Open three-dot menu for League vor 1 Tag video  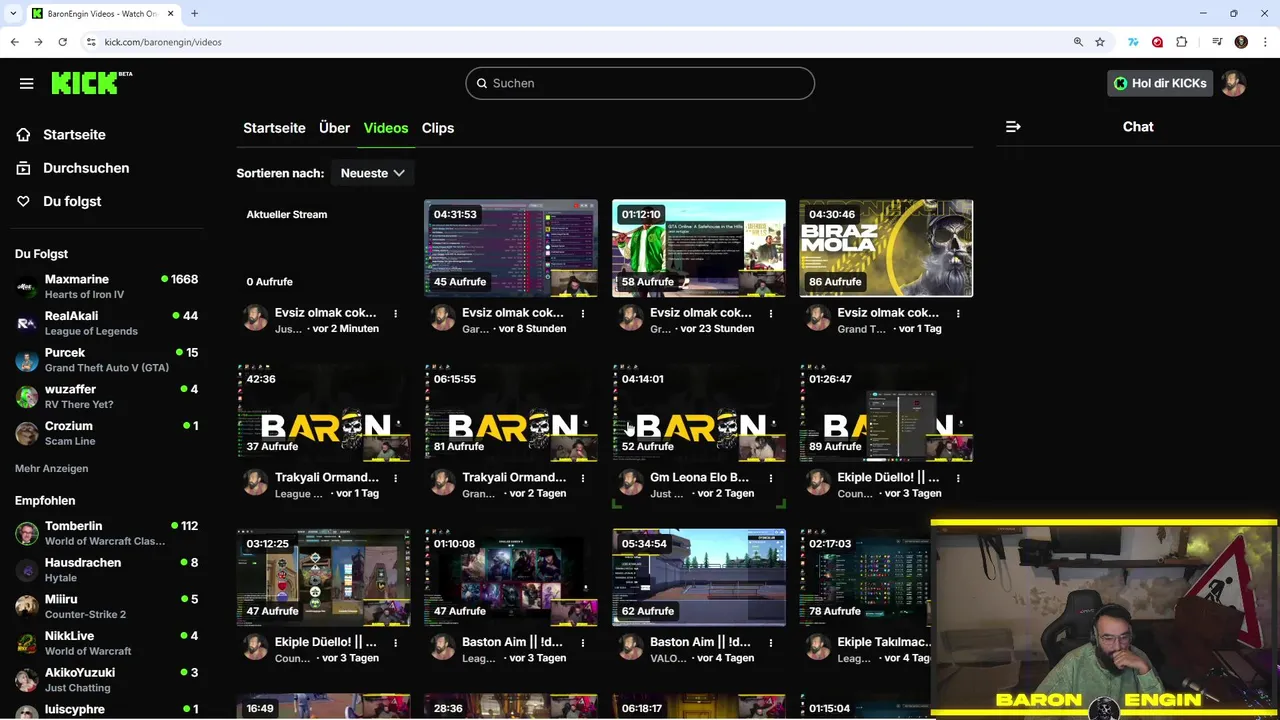[396, 478]
